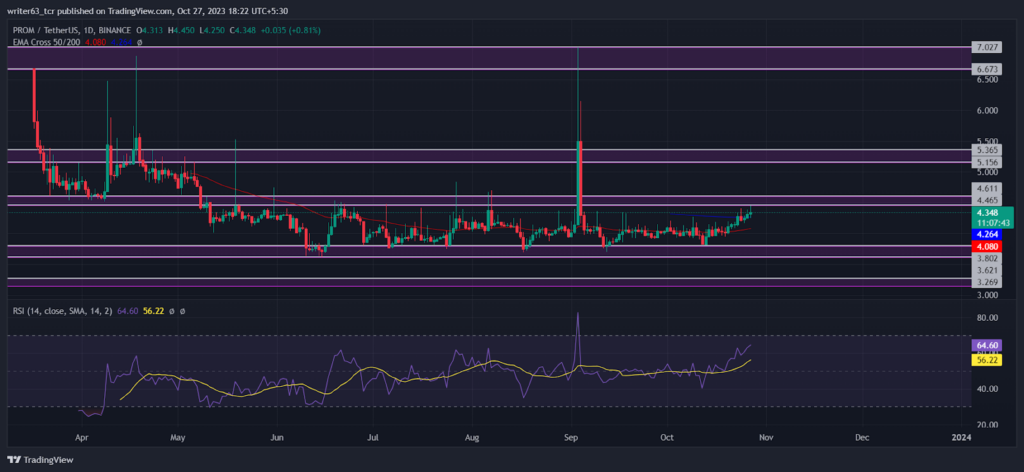Click the 5.156 price level label
This screenshot has width=1024, height=472.
coord(985,162)
